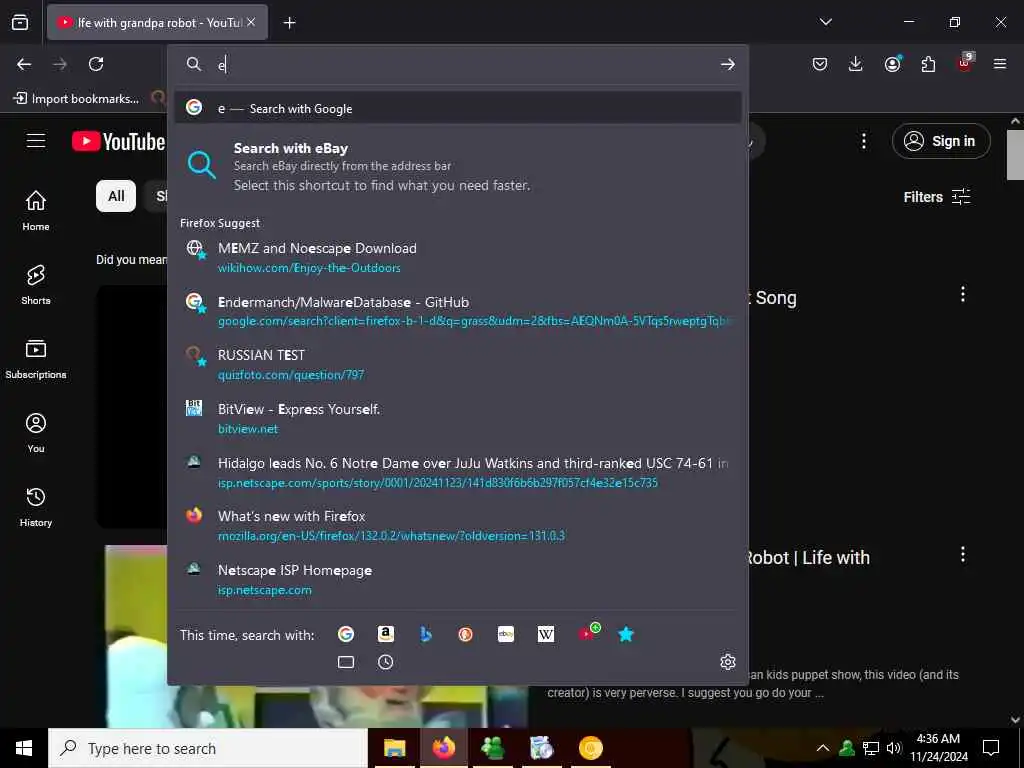This screenshot has width=1024, height=768.
Task: List all tabs dropdown arrow
Action: tap(825, 22)
